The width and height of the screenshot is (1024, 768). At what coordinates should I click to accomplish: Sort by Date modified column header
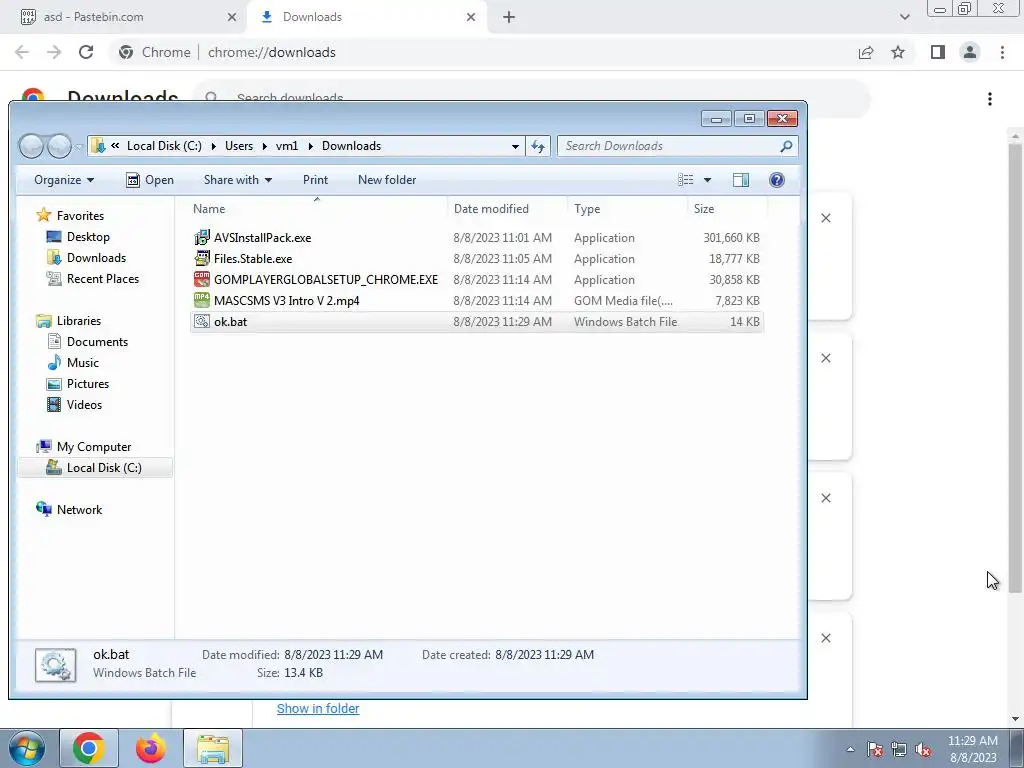coord(507,209)
